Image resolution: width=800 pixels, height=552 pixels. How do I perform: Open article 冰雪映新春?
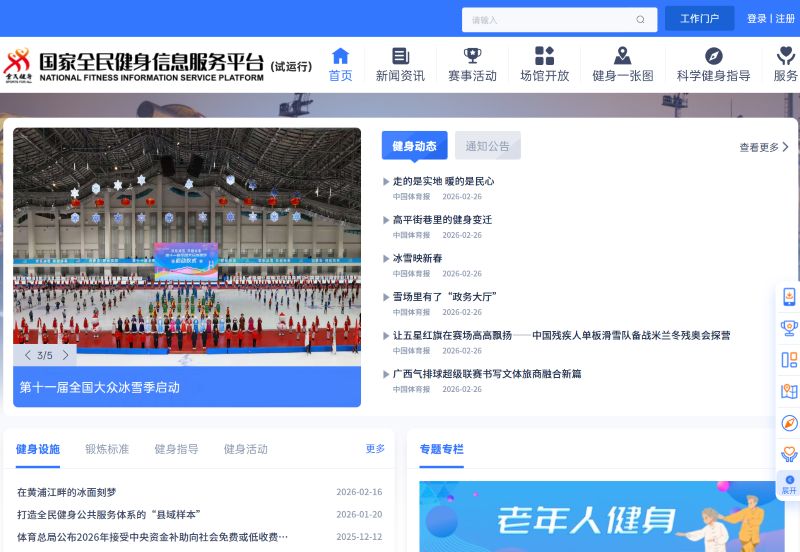(417, 258)
